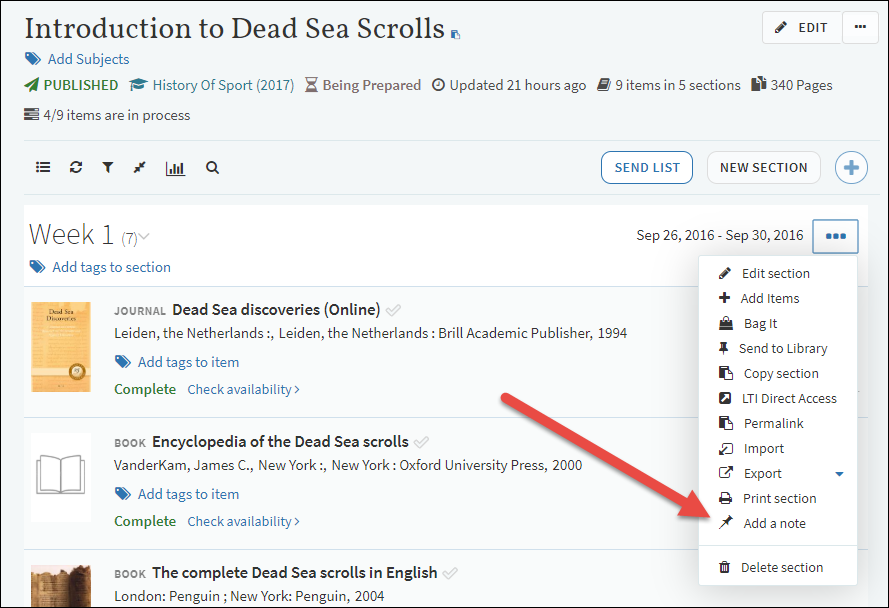Toggle checkmark beside The complete Dead Sea scrolls

point(450,573)
